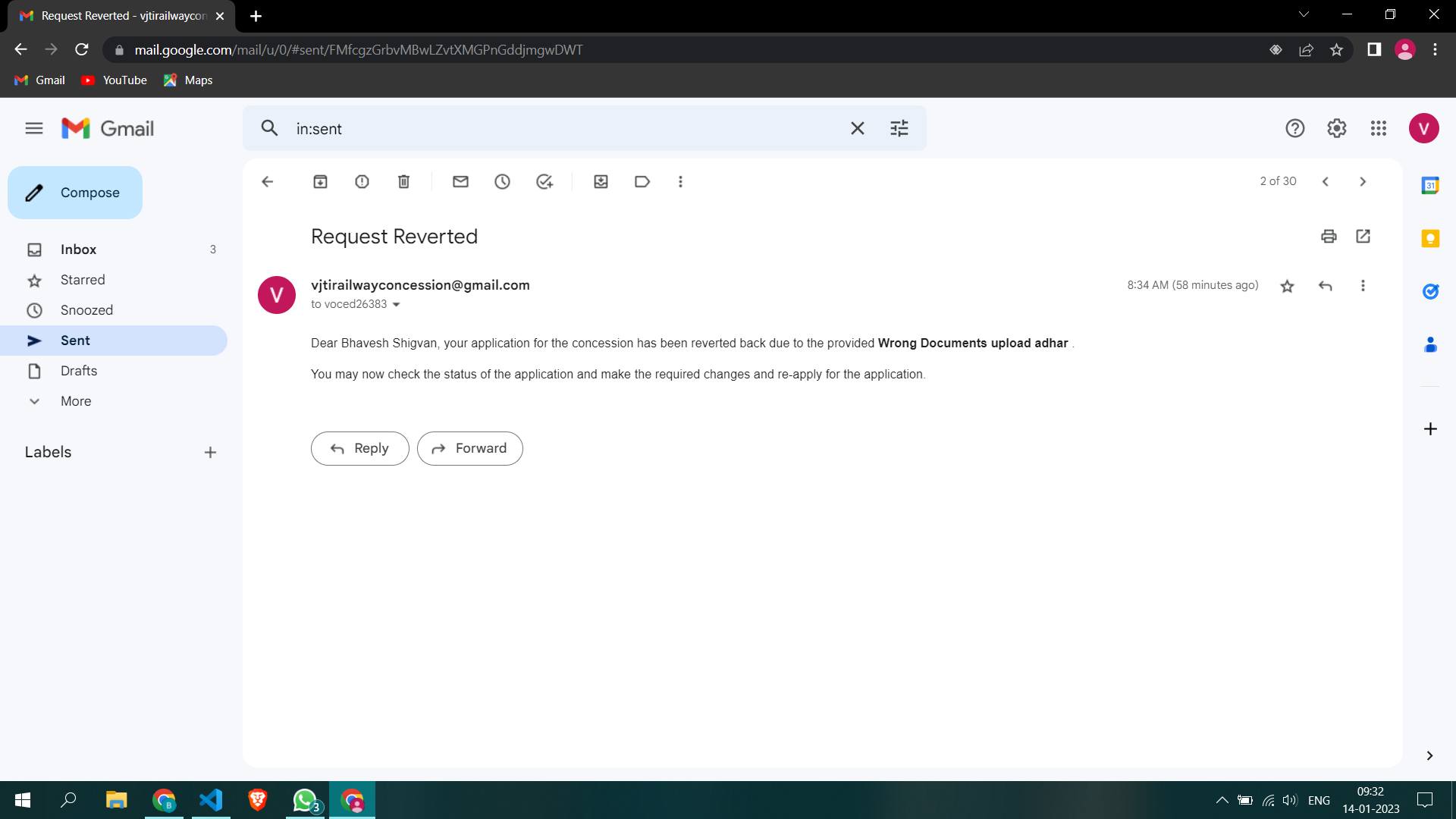The image size is (1456, 819).
Task: Expand the More section in sidebar
Action: (x=75, y=401)
